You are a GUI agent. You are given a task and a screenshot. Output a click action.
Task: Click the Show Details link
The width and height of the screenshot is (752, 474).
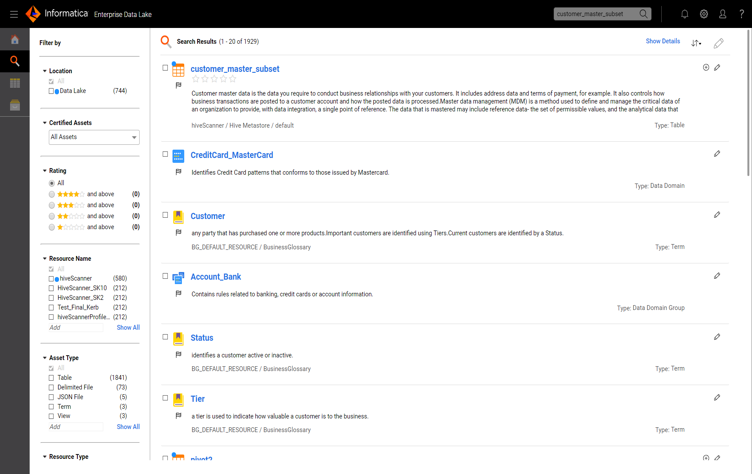click(662, 42)
